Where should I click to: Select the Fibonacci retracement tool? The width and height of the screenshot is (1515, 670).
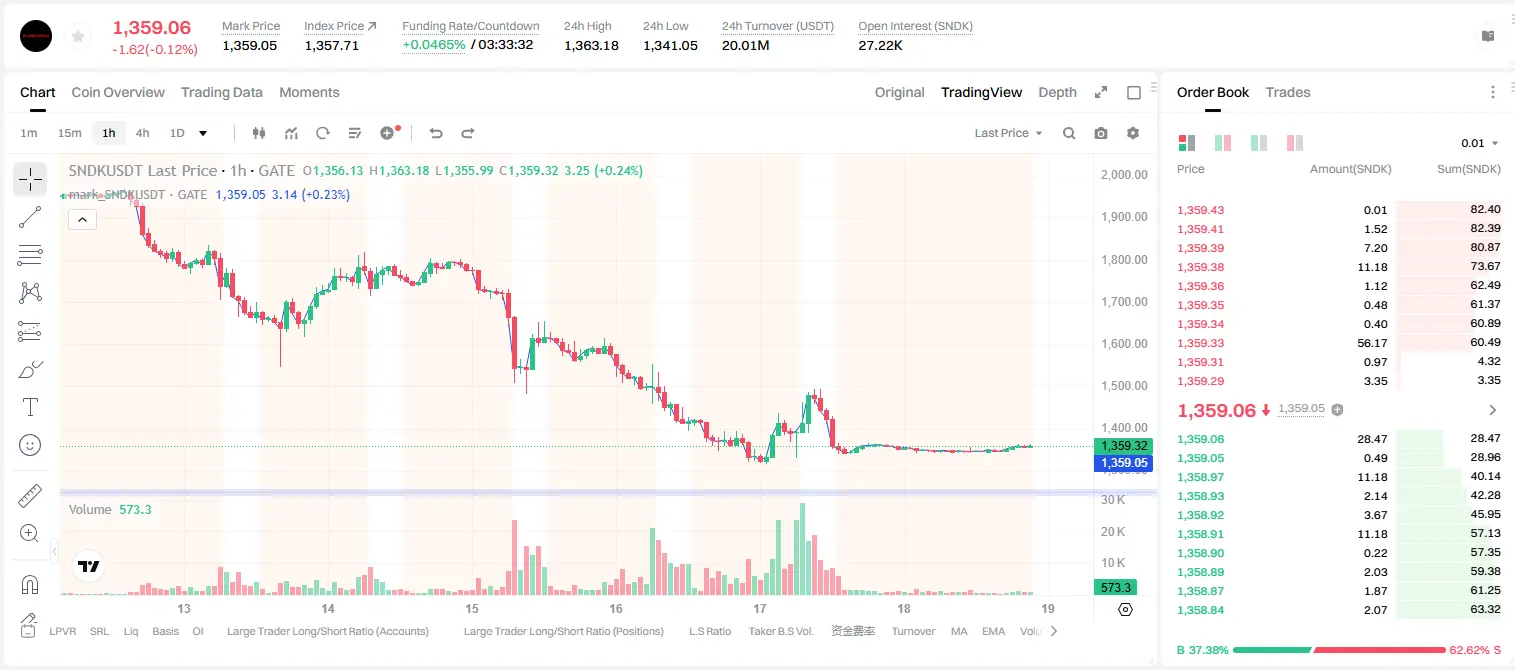pyautogui.click(x=30, y=255)
